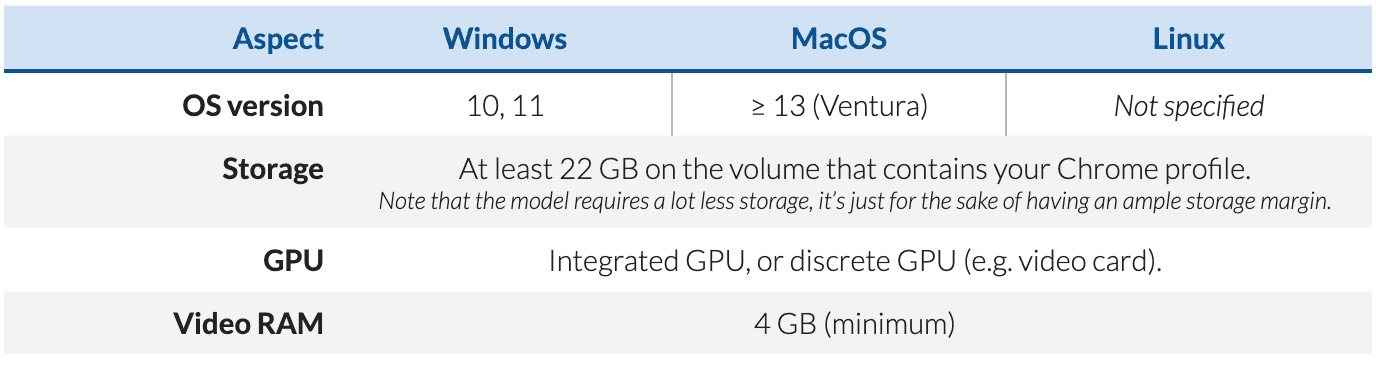
Task: Click the MacOS column header
Action: (x=839, y=39)
